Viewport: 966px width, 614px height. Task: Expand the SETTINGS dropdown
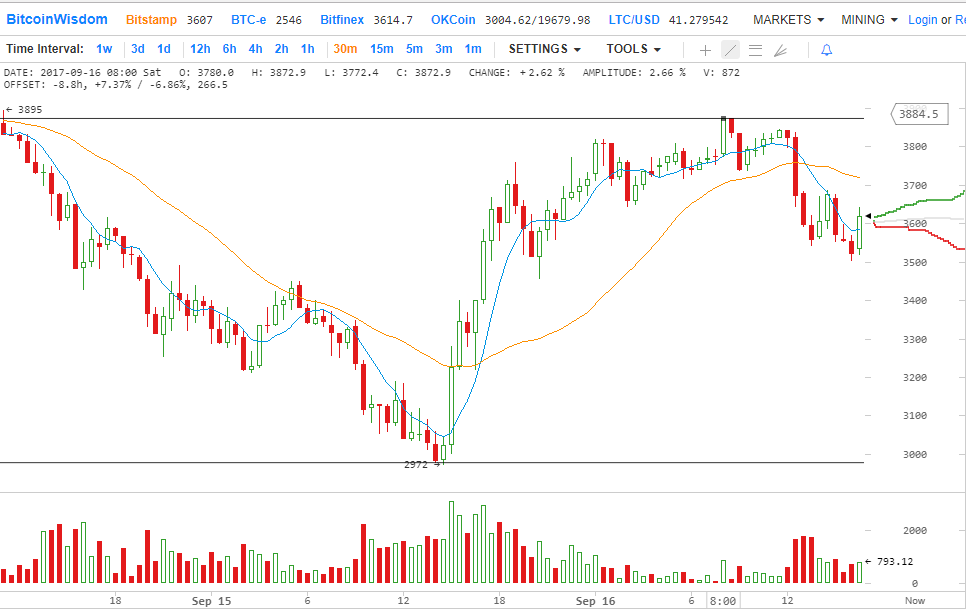(x=544, y=49)
